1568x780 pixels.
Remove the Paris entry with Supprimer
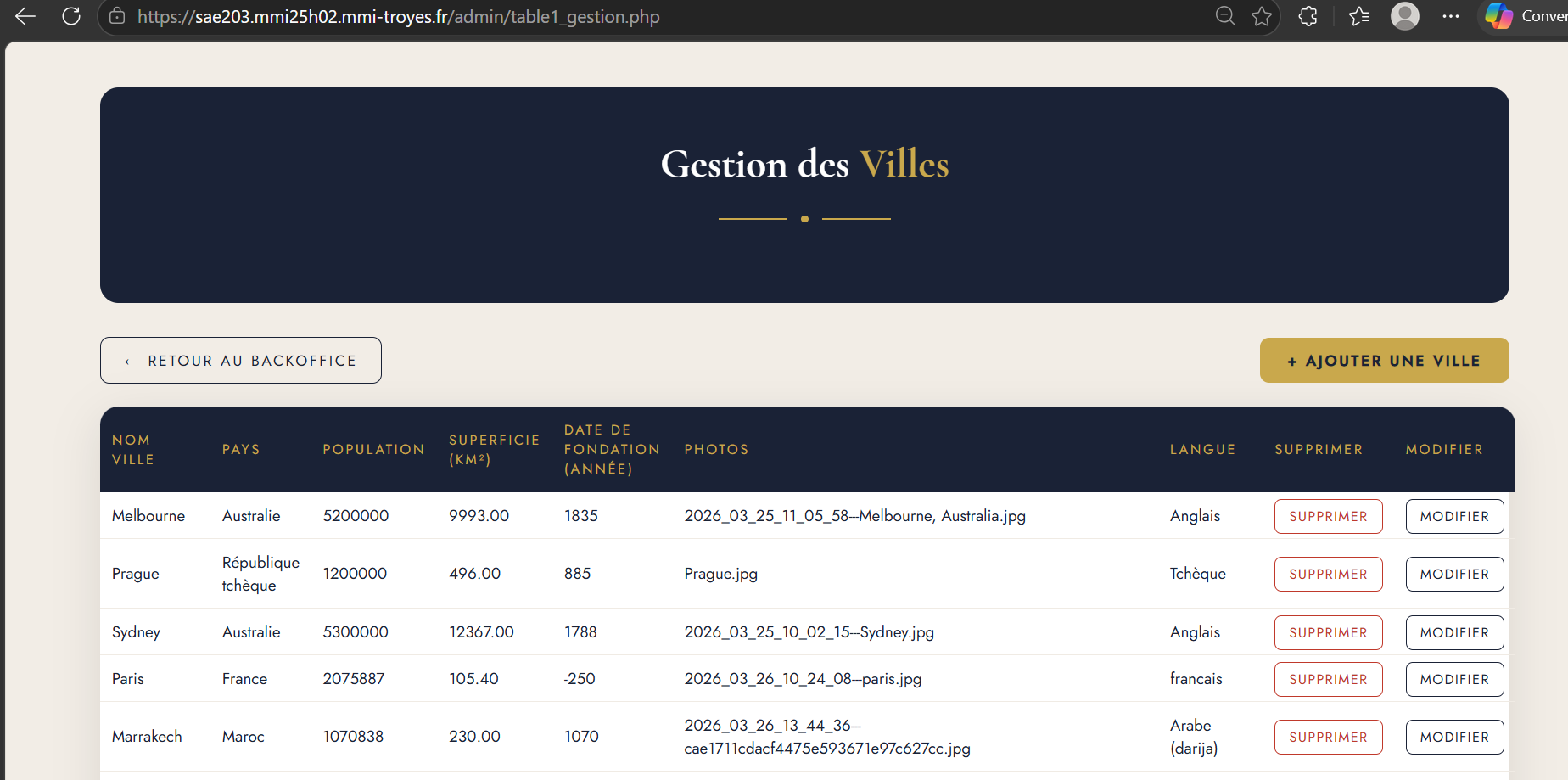click(x=1328, y=680)
